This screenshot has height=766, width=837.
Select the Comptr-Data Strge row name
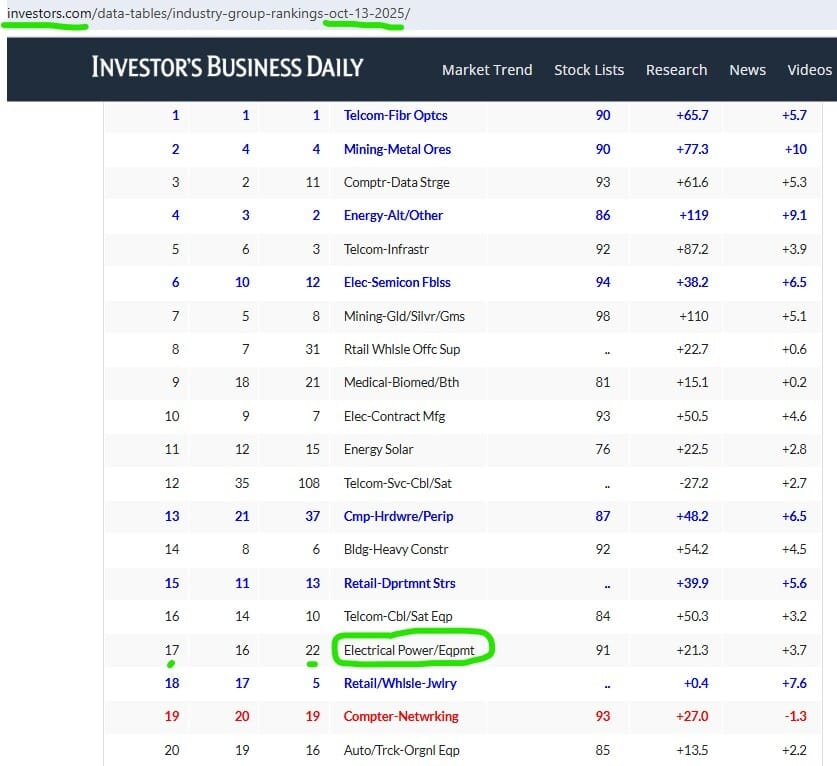coord(397,182)
